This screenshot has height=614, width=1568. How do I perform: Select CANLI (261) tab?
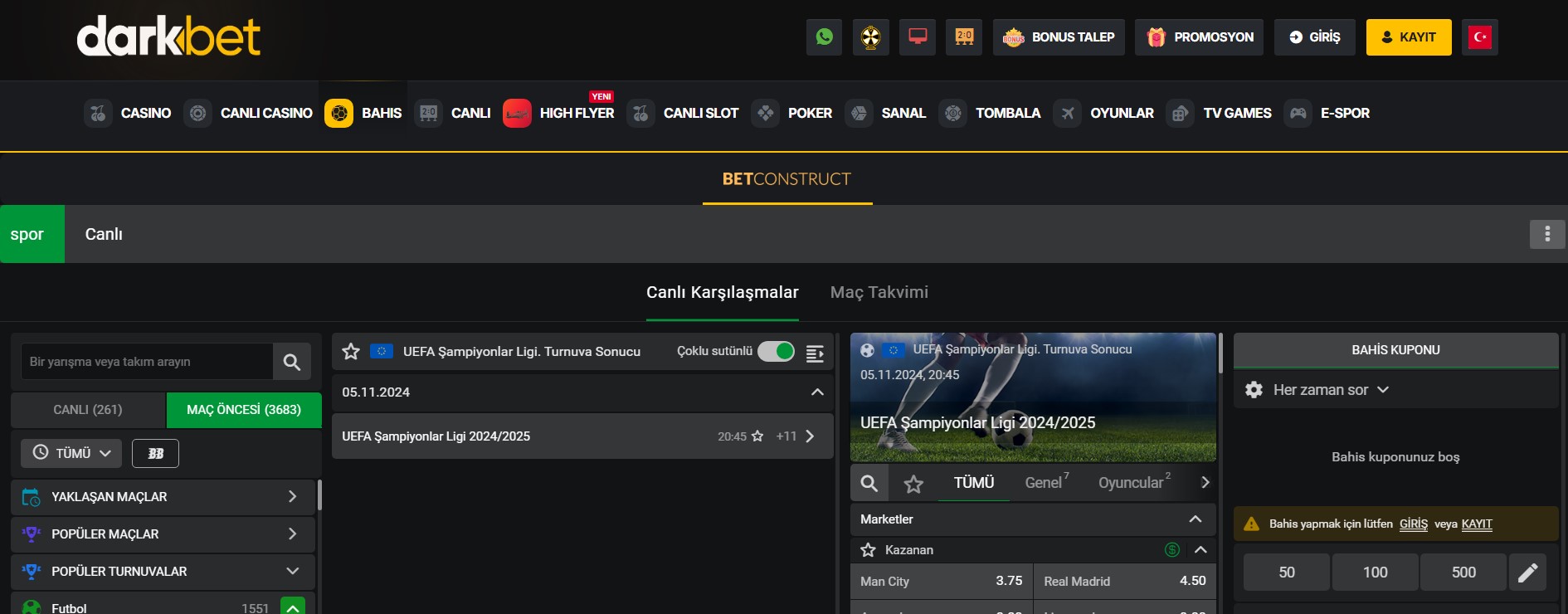click(x=88, y=410)
